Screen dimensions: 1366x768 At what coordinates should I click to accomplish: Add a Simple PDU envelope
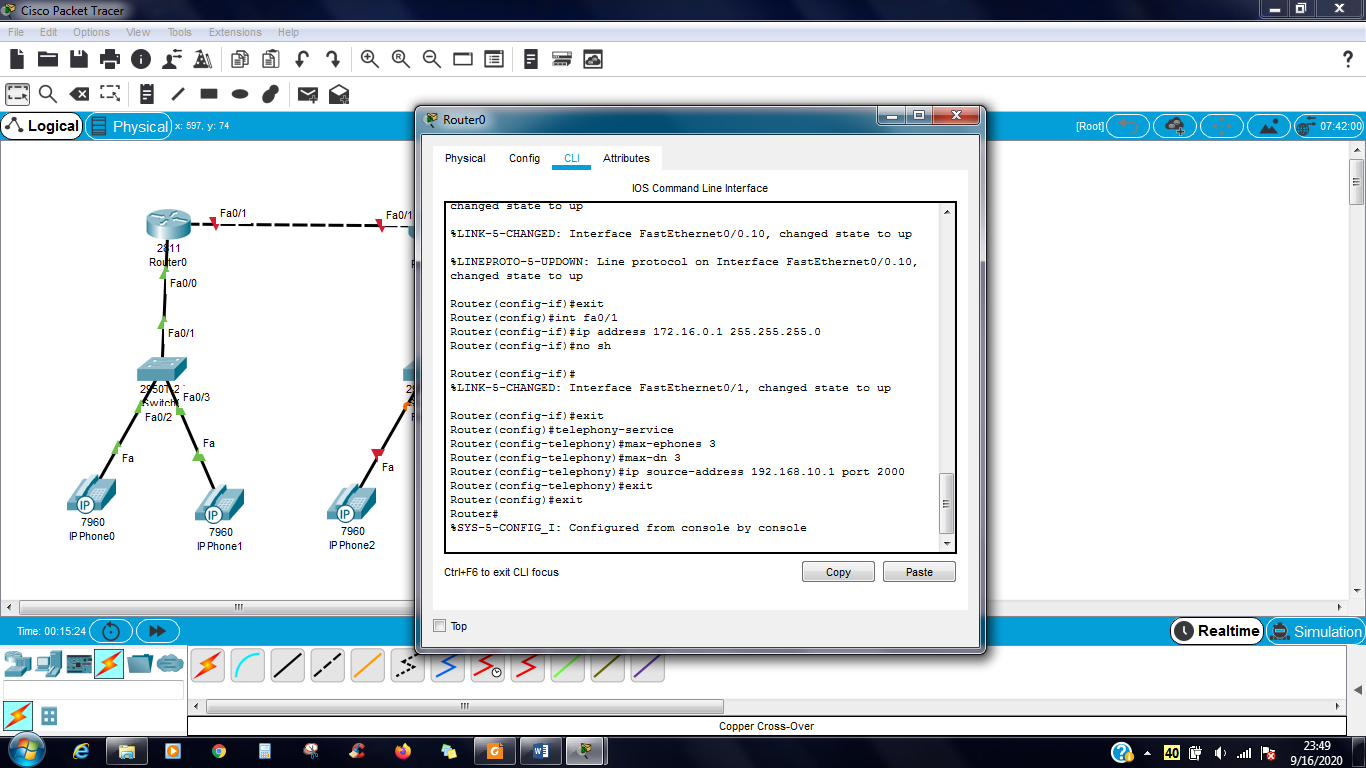308,94
